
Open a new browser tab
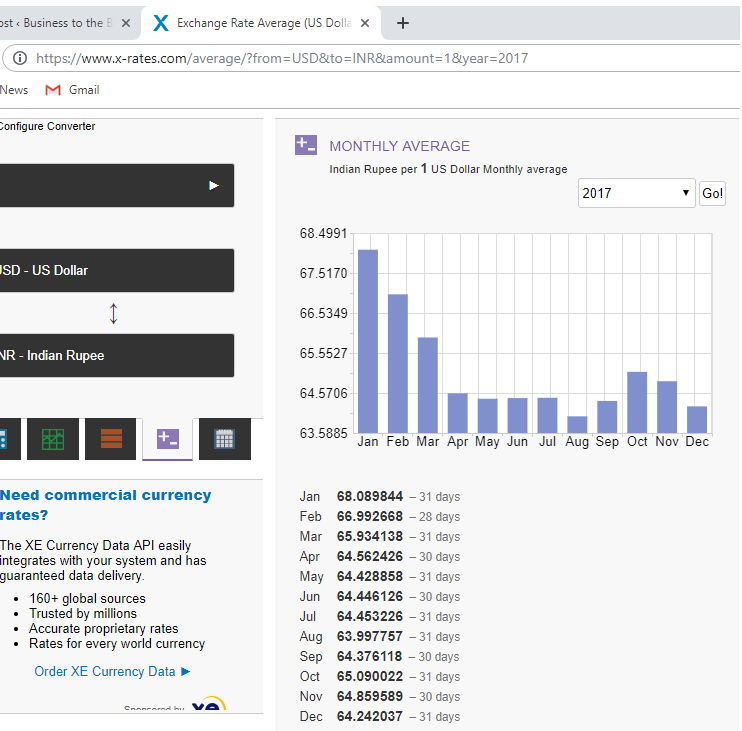coord(403,23)
